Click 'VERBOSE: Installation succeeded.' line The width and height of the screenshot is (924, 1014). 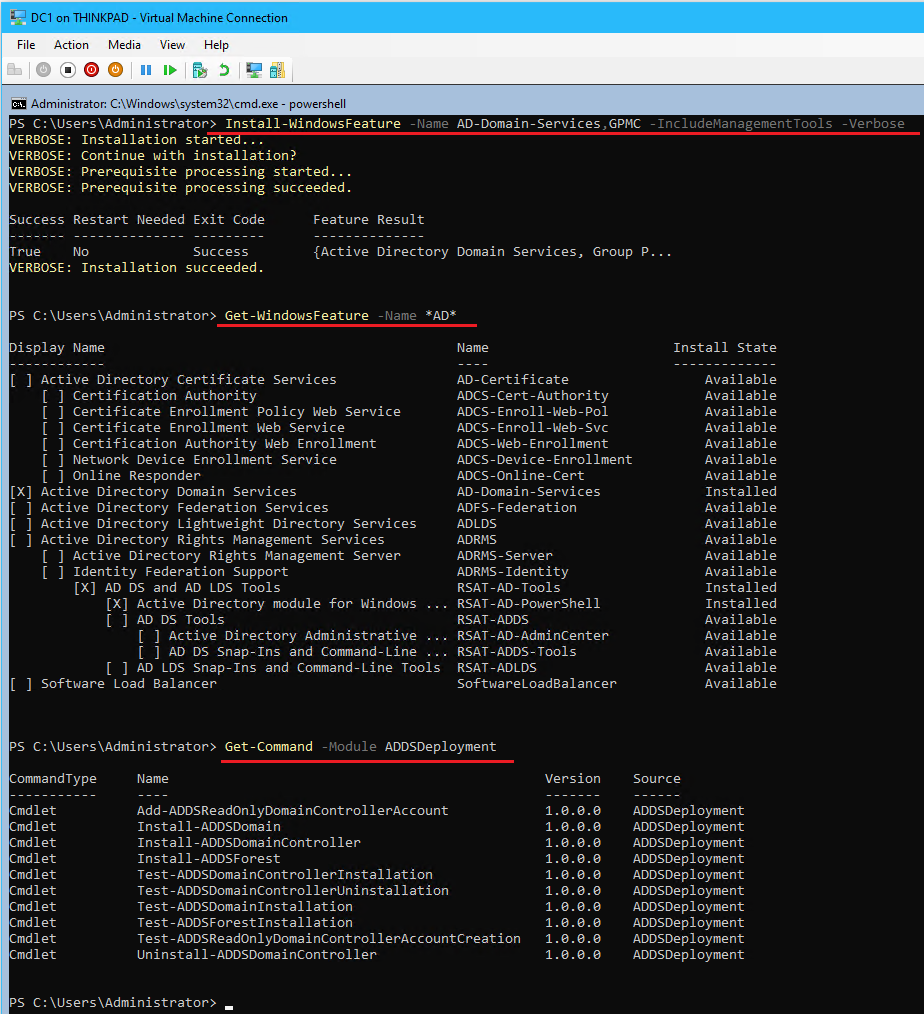click(x=136, y=268)
